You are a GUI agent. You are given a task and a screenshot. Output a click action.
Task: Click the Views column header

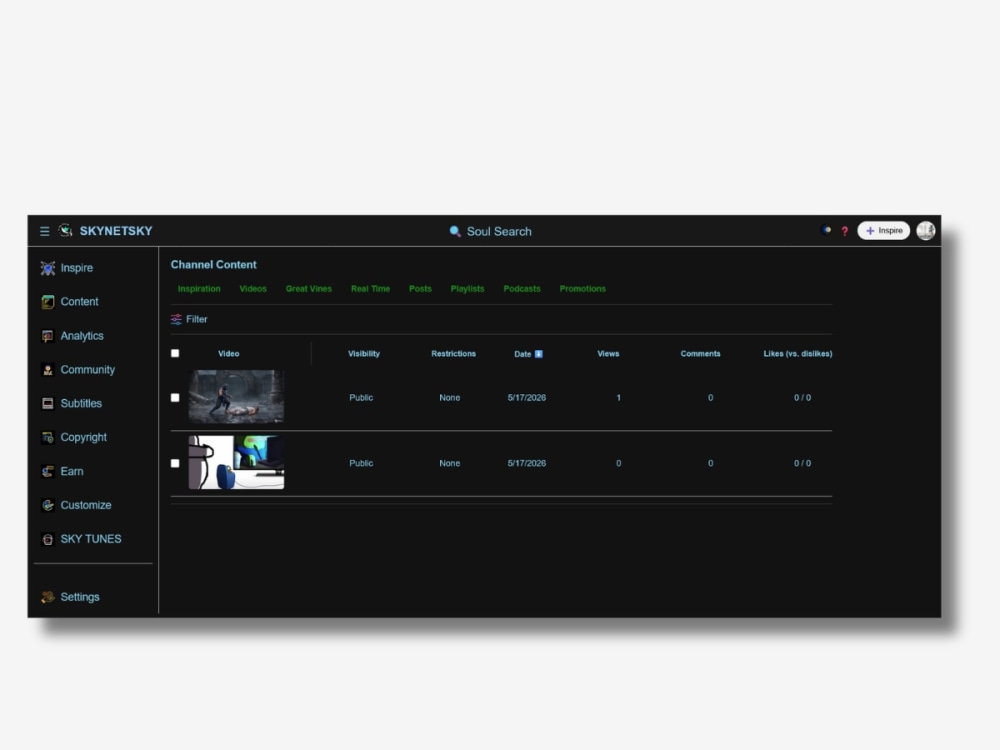608,354
